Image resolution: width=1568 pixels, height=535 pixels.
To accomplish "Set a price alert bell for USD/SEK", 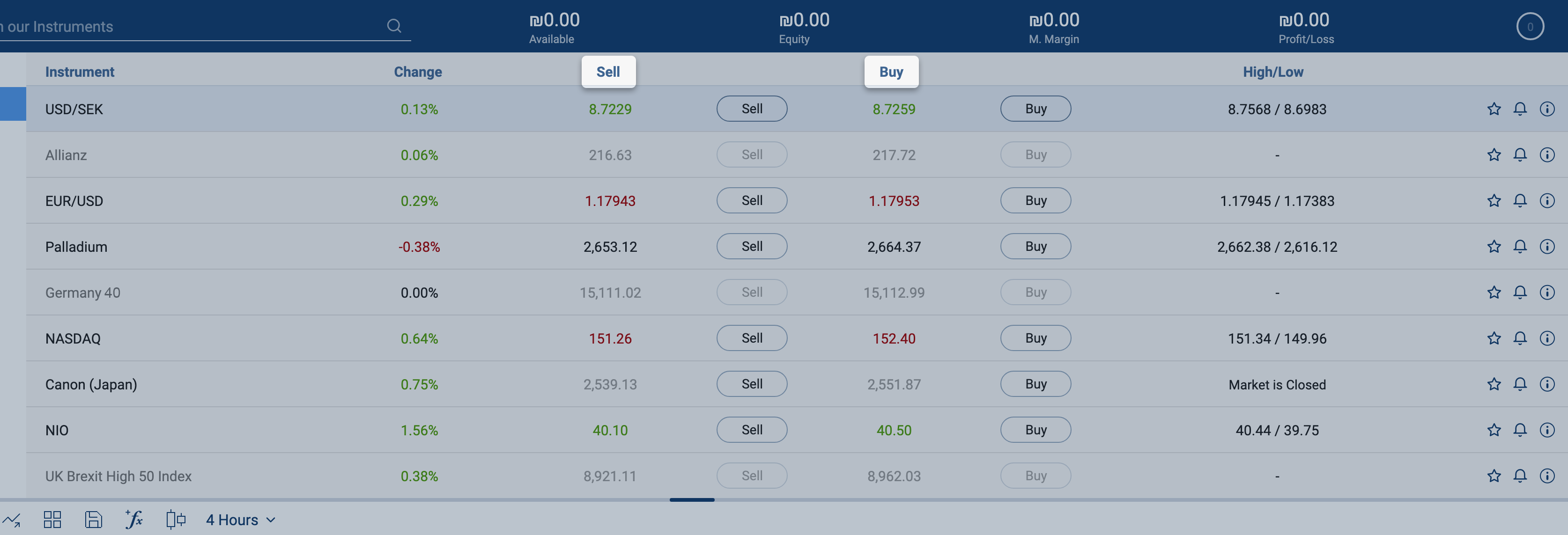I will (x=1520, y=109).
